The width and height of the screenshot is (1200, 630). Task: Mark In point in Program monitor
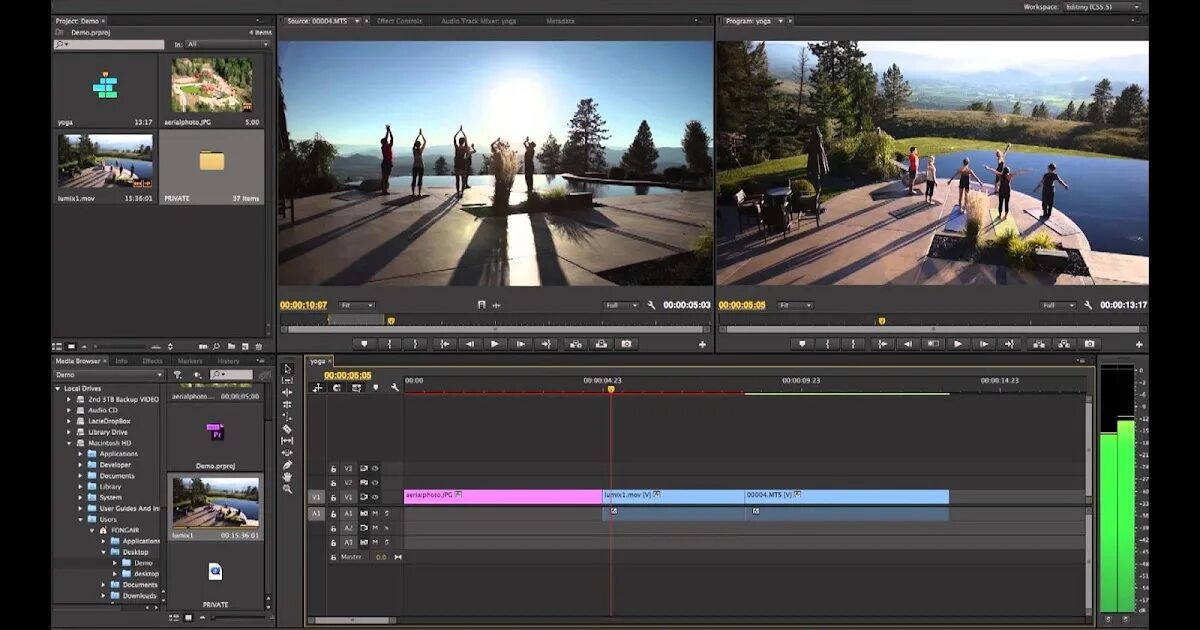(x=829, y=344)
